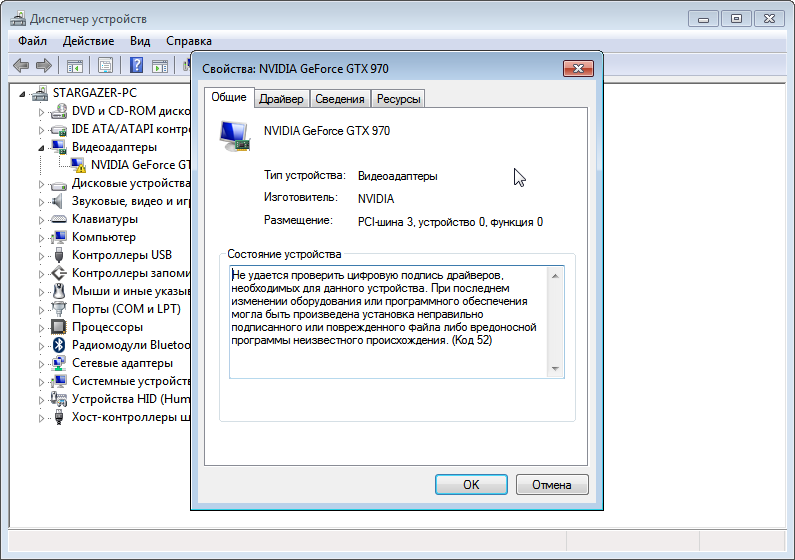Click the storage controllers icon

(59, 273)
